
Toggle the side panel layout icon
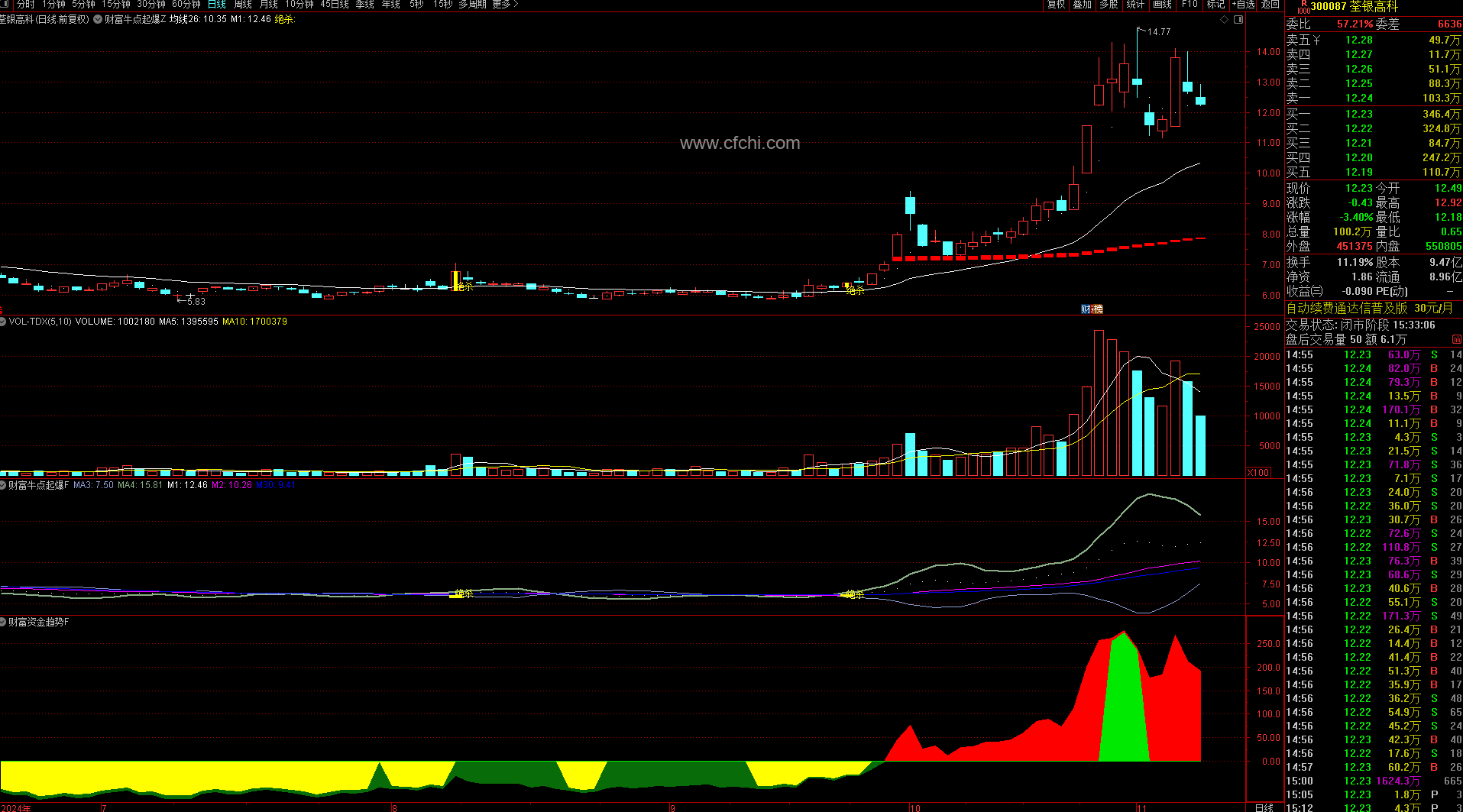[1238, 19]
